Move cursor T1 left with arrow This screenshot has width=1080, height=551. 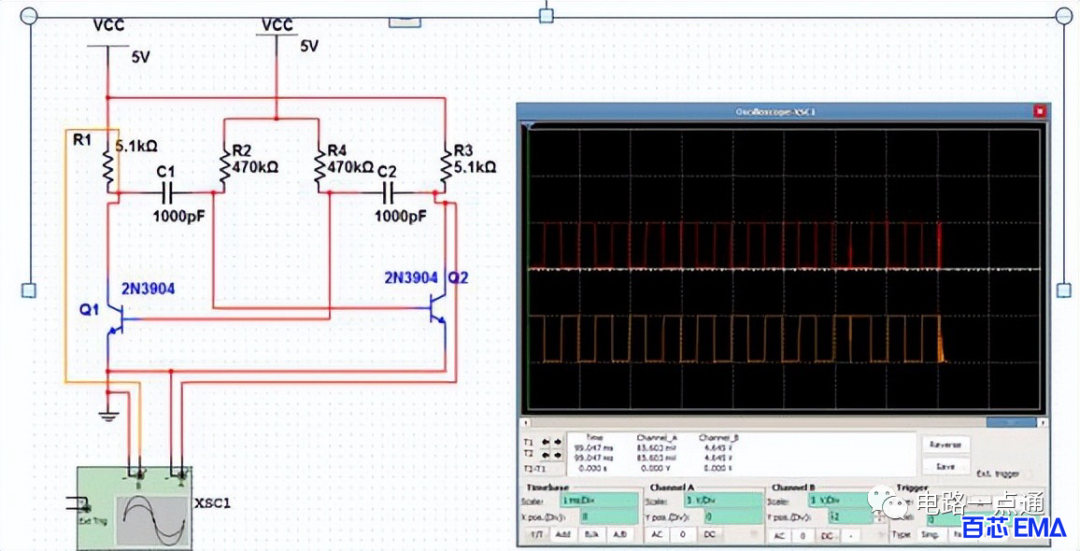[546, 441]
